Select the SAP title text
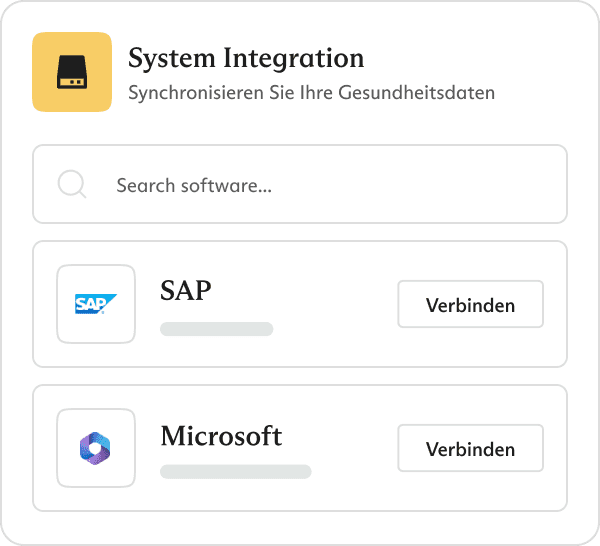 [186, 291]
